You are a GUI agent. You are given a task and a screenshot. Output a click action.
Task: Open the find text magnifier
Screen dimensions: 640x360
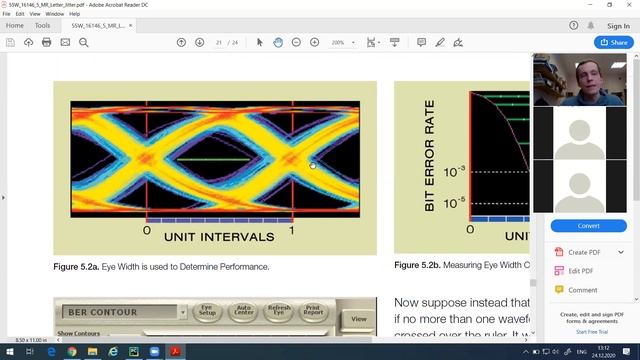(84, 42)
